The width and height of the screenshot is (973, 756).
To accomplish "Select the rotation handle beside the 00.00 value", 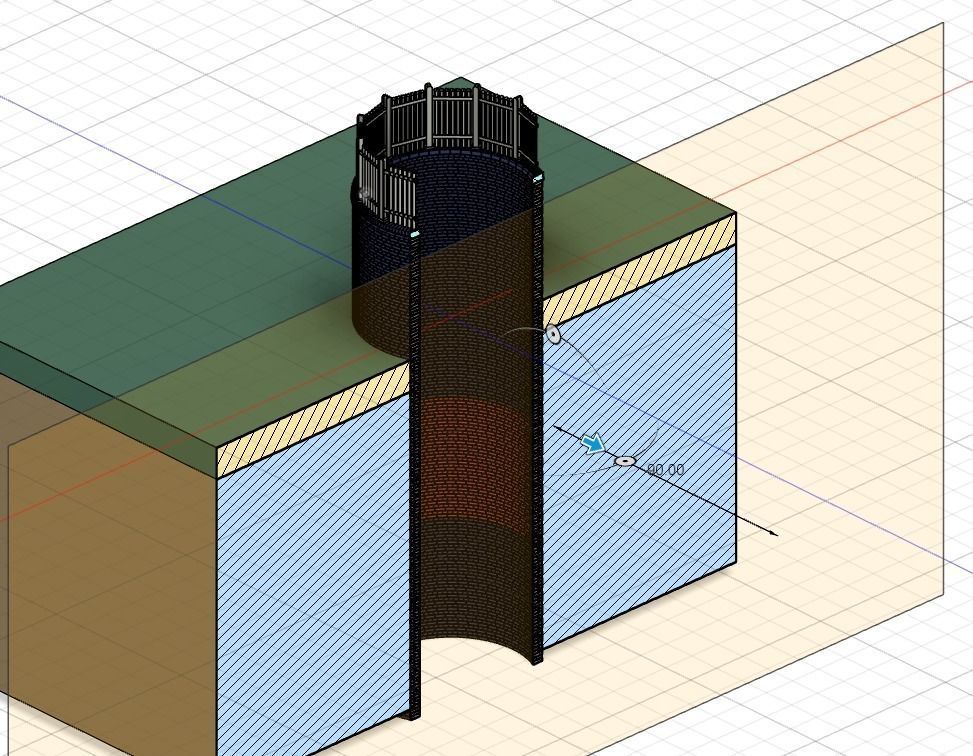I will [625, 461].
